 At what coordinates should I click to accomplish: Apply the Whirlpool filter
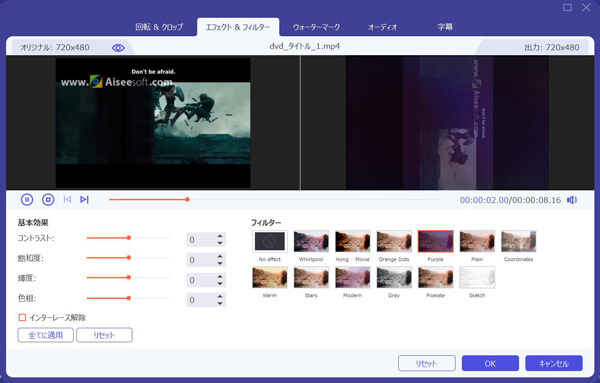311,241
